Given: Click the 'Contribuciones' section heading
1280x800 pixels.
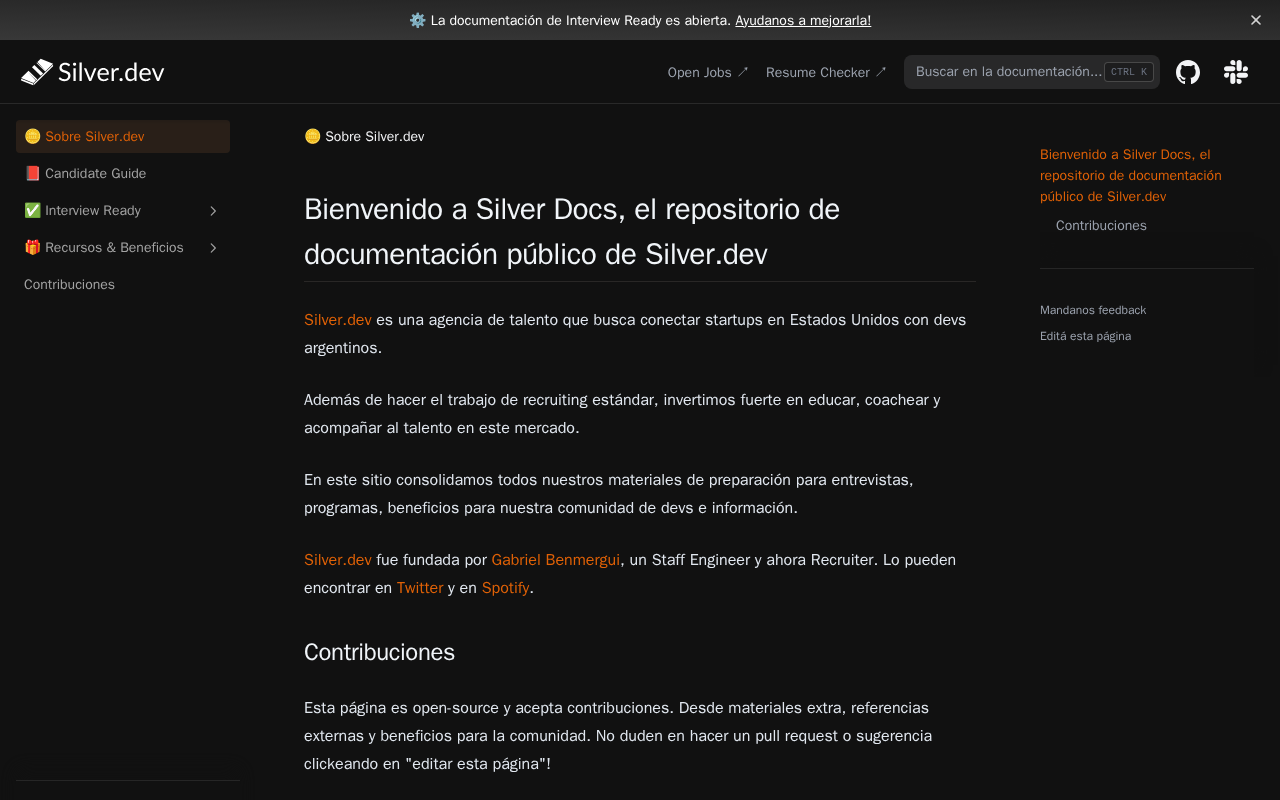Looking at the screenshot, I should point(379,652).
